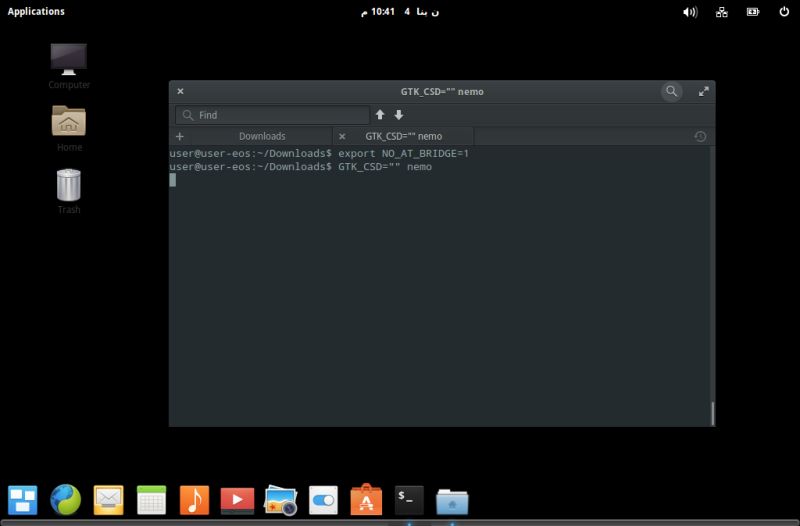Click the terminal vertical scrollbar handle

[x=712, y=413]
